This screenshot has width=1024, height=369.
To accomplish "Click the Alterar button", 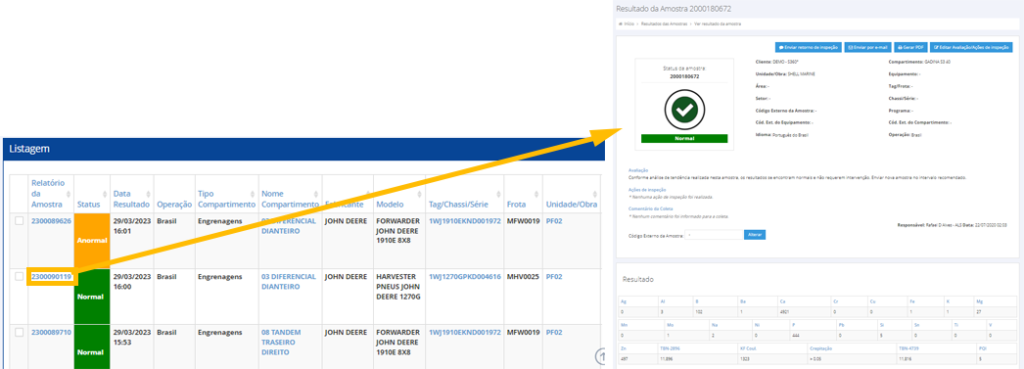I will tap(754, 234).
